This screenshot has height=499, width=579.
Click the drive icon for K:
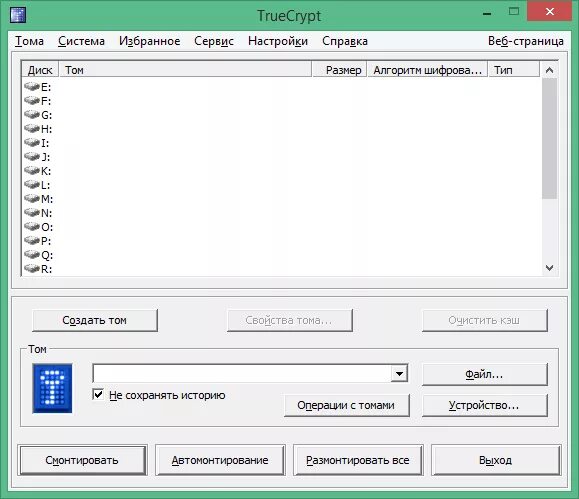pyautogui.click(x=32, y=171)
